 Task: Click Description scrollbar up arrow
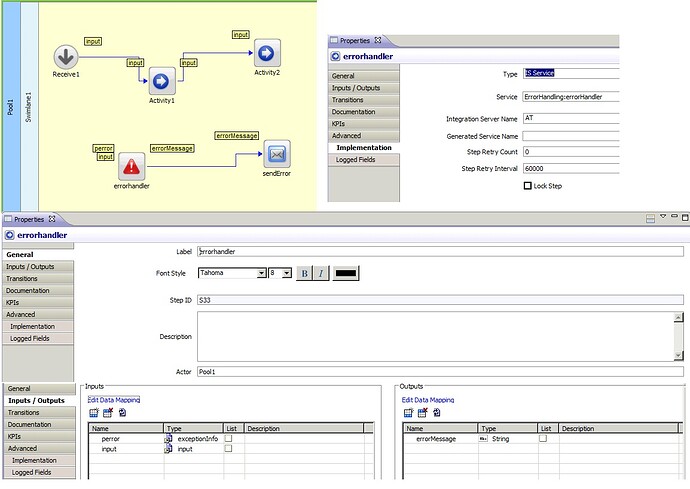click(678, 317)
